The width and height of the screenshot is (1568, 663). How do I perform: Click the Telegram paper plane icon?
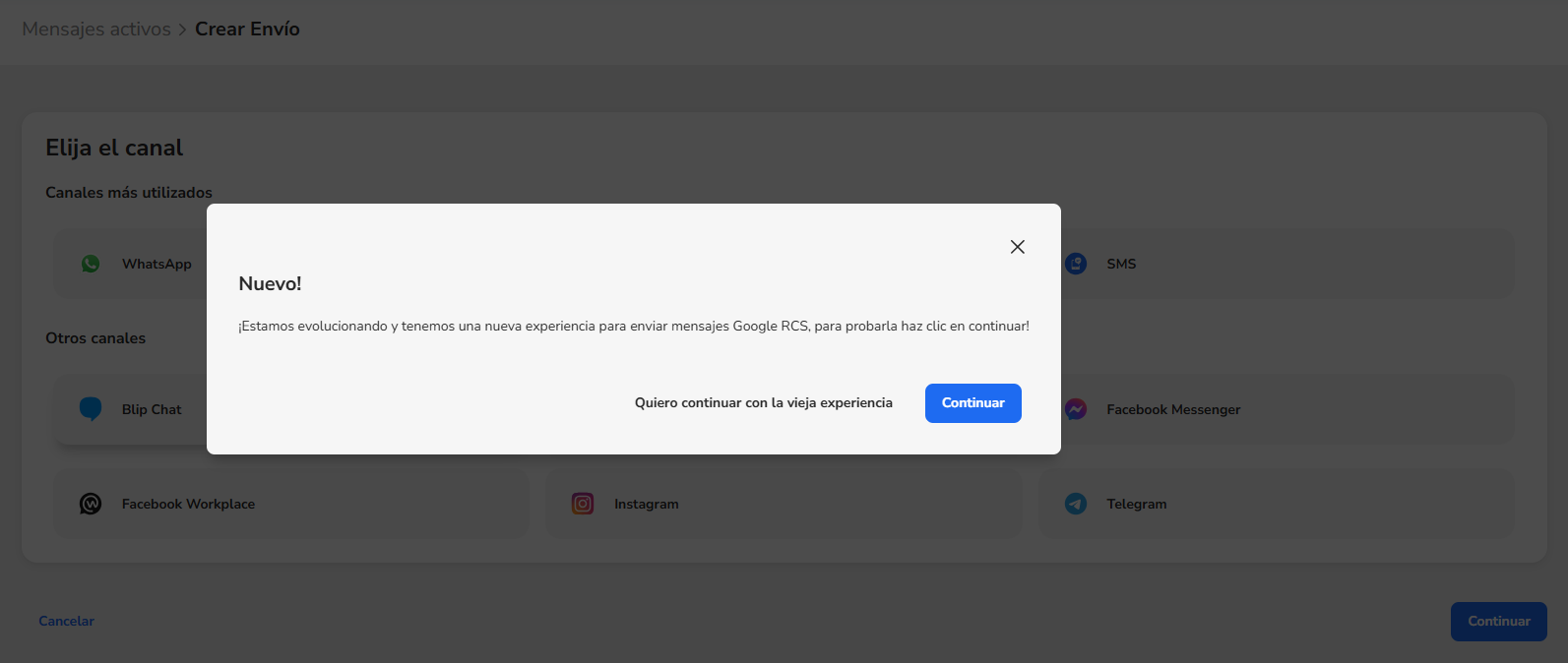[x=1076, y=504]
